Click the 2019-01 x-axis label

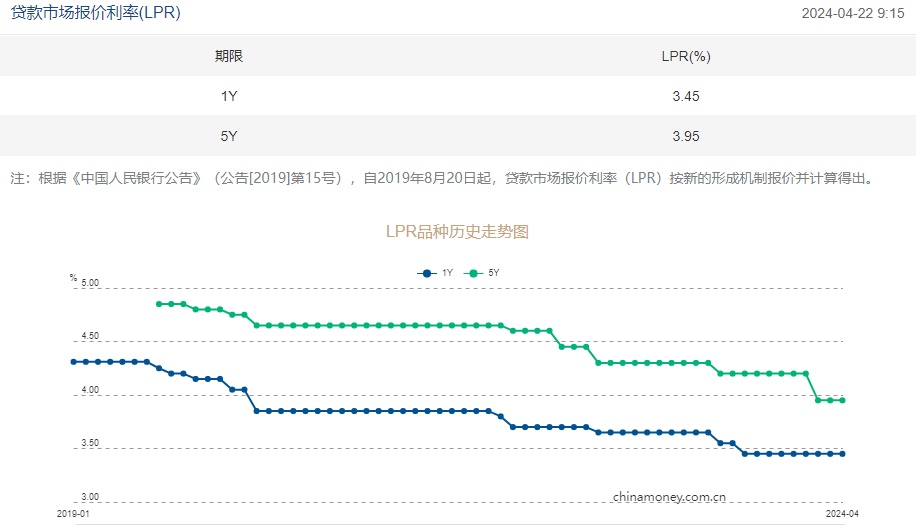73,513
